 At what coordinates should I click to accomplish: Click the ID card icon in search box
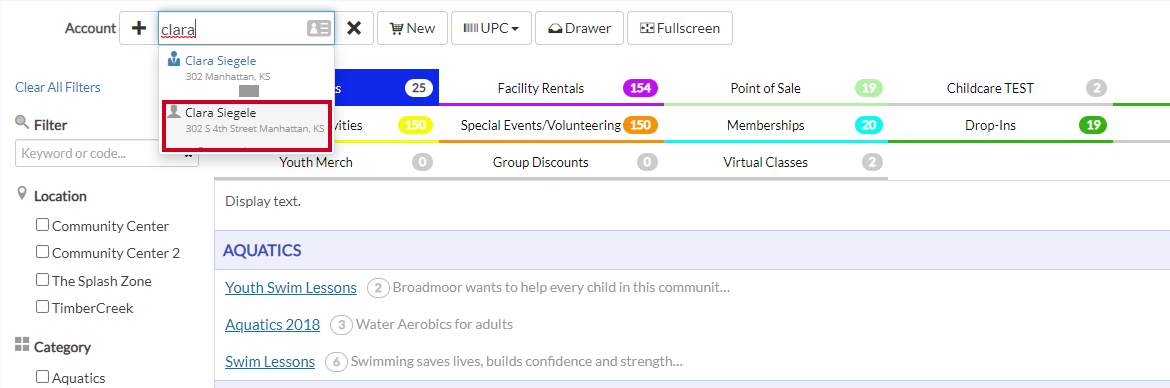(x=319, y=28)
